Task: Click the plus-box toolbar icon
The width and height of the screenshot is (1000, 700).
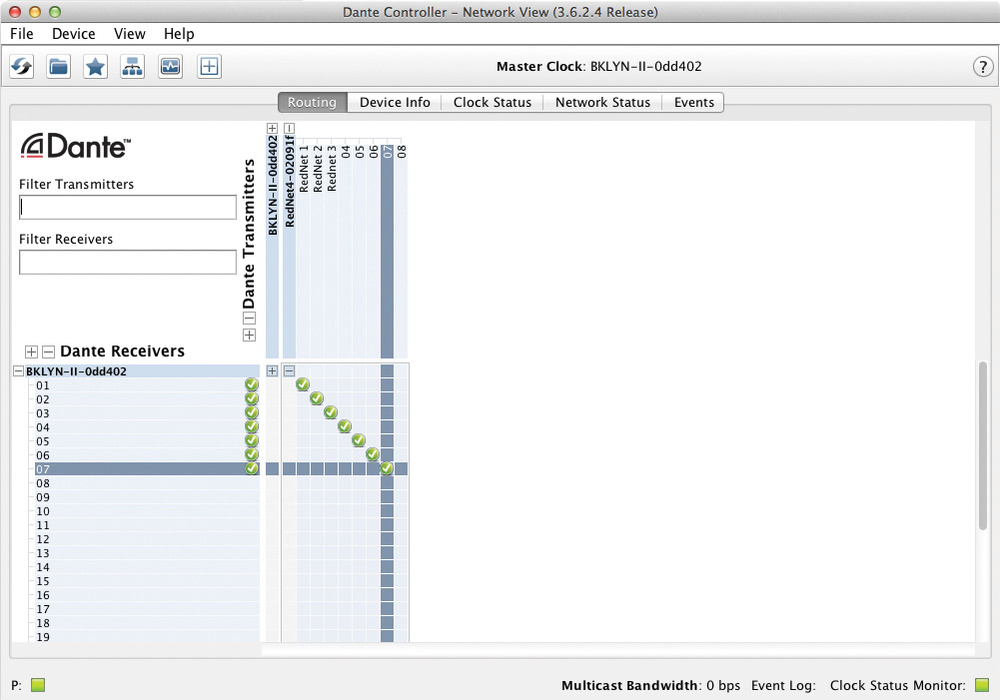Action: point(209,67)
